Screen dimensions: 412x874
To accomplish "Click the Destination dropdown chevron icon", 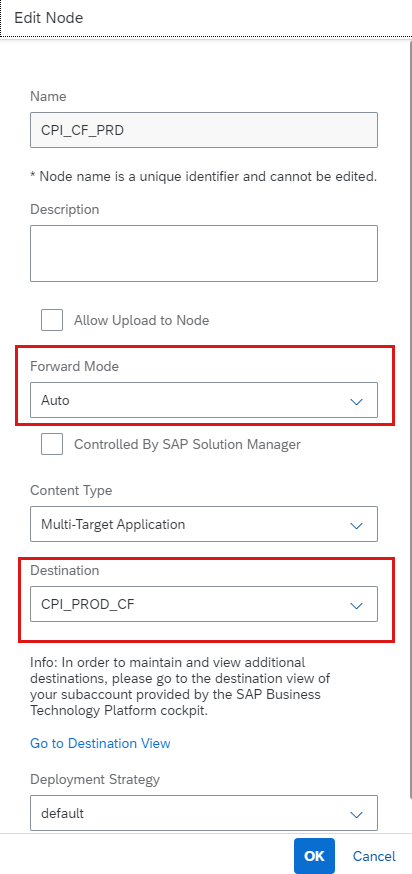I will pos(356,605).
